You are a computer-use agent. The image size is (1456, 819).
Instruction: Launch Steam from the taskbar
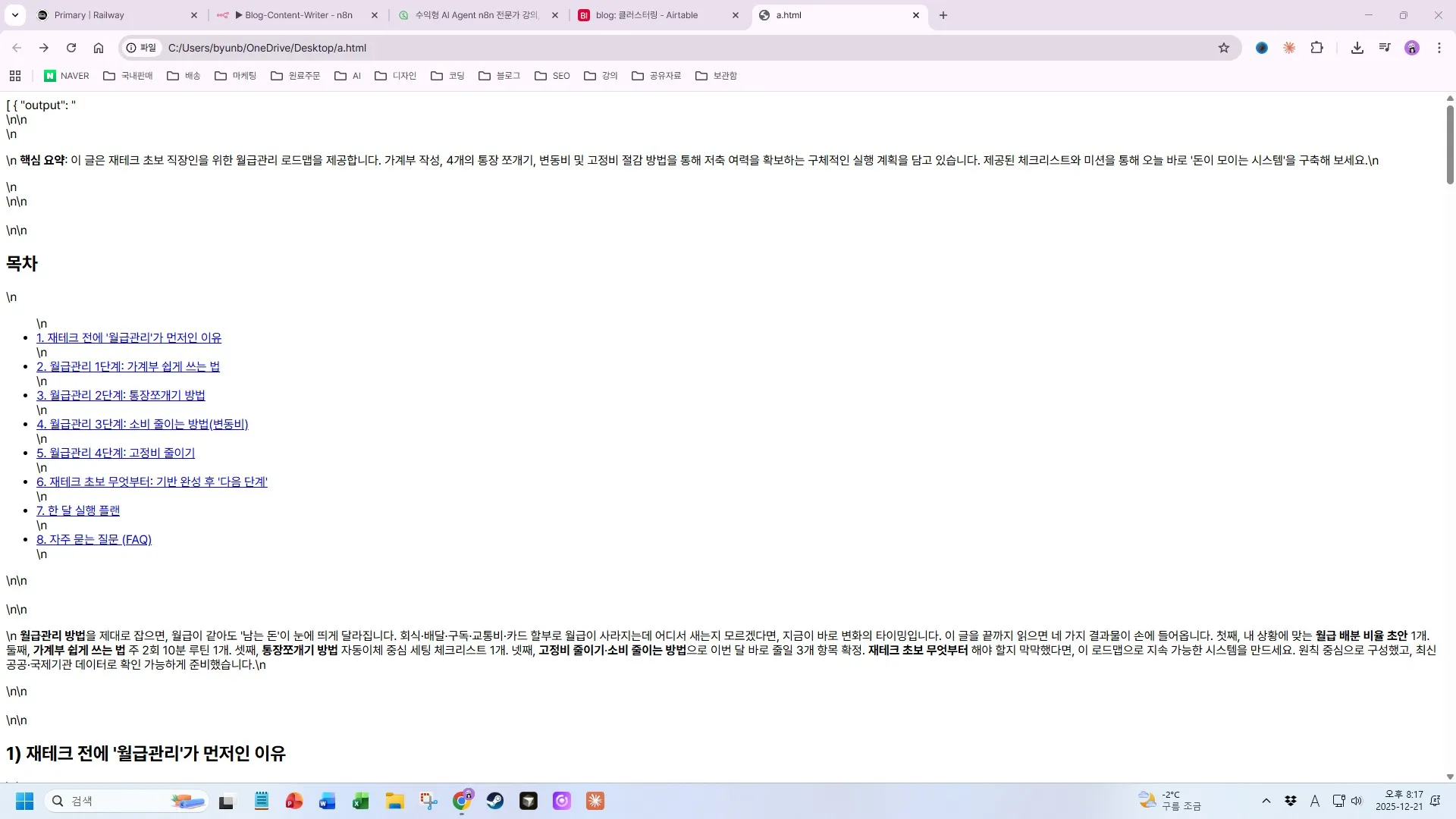[x=494, y=801]
